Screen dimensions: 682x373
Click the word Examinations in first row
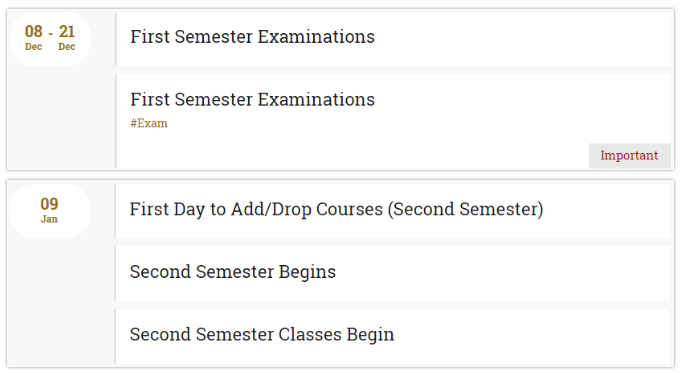pyautogui.click(x=316, y=37)
